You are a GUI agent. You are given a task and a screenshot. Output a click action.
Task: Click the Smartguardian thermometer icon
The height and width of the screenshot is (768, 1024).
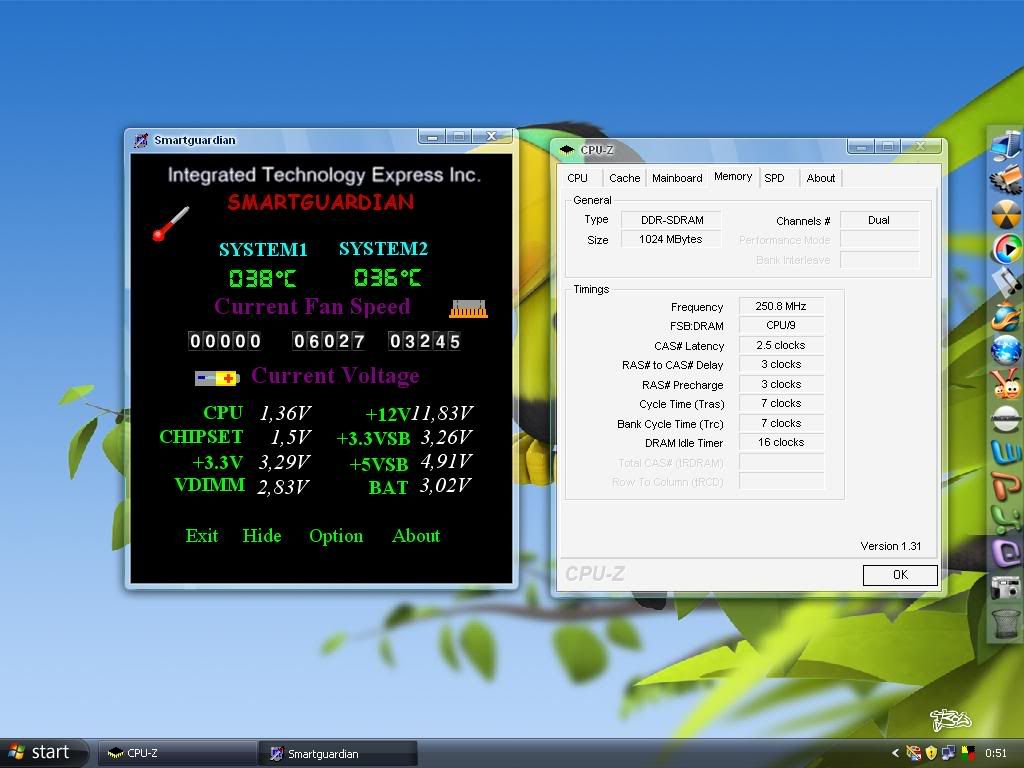[x=171, y=224]
